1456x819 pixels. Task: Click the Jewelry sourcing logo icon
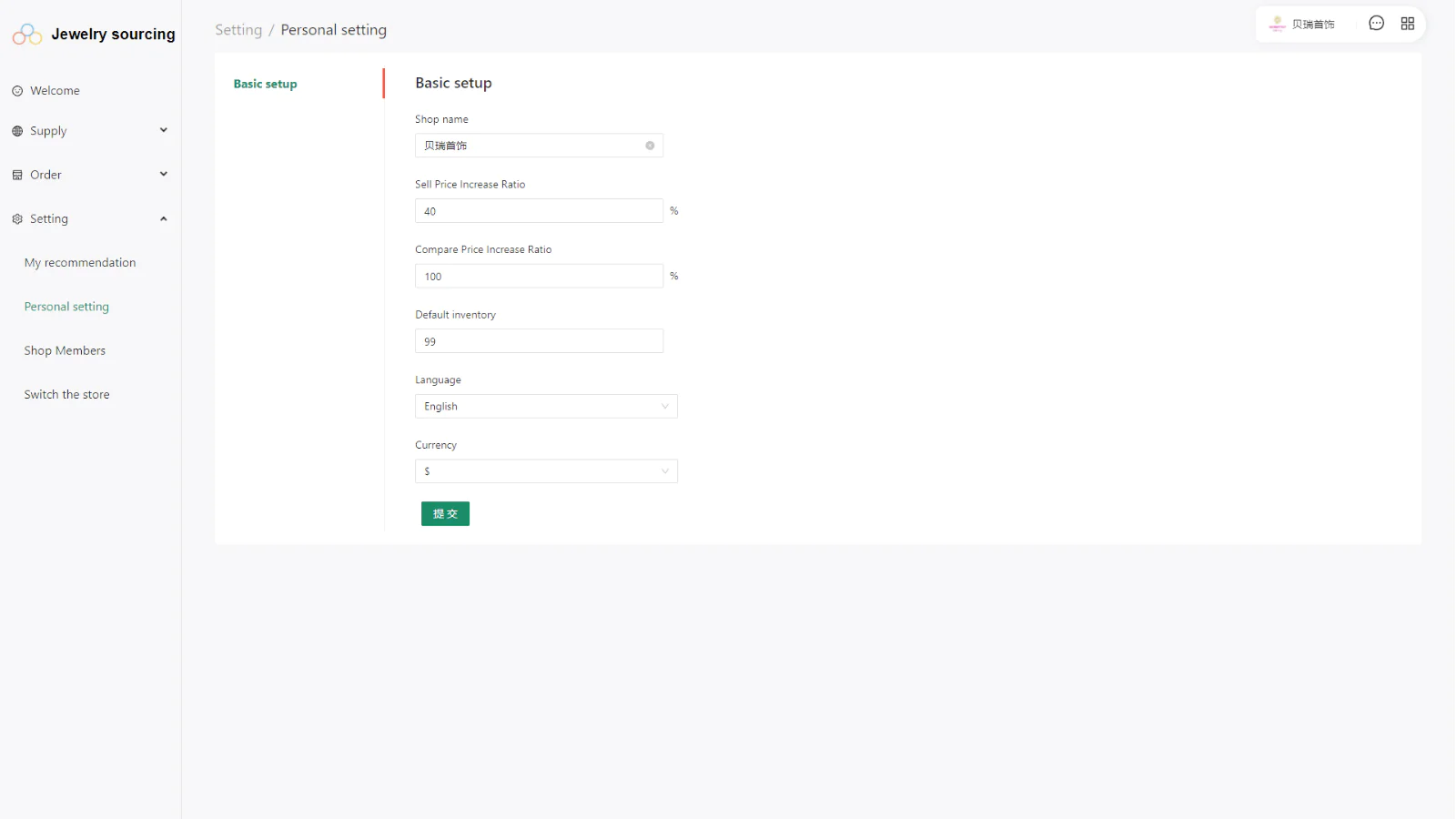[26, 35]
